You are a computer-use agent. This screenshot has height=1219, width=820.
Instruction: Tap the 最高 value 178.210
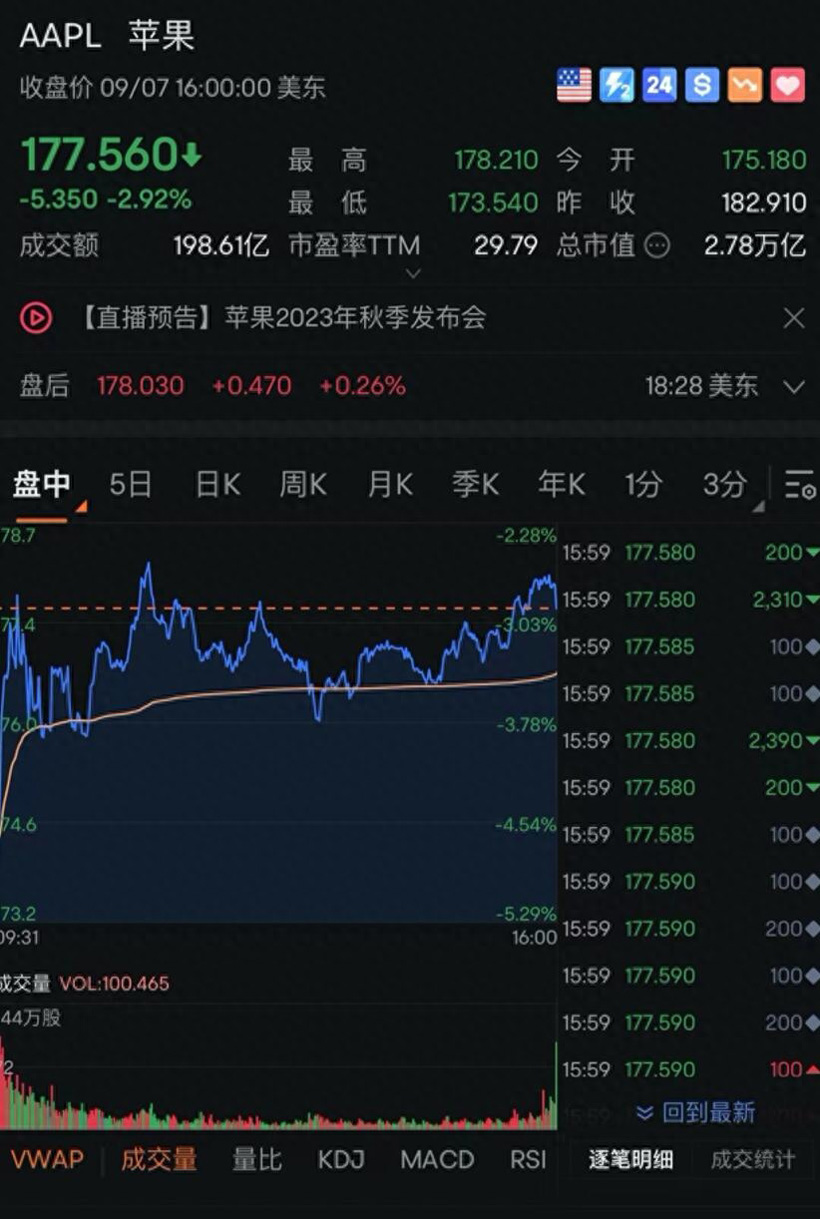point(496,160)
